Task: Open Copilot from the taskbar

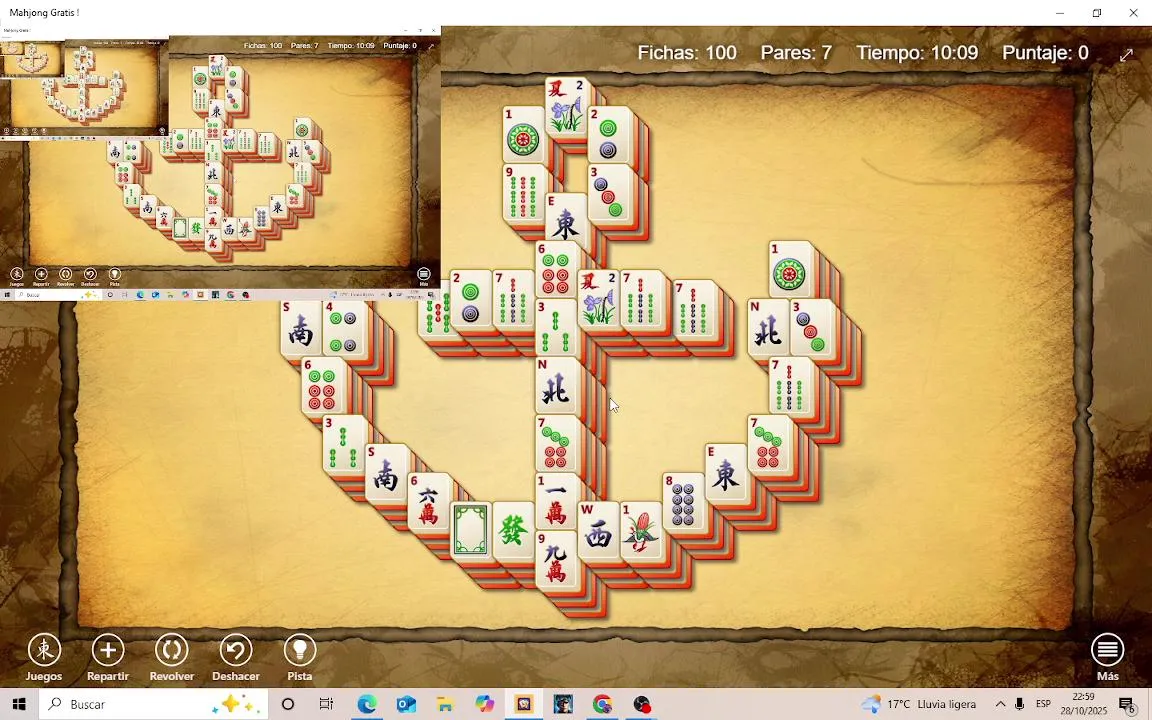Action: click(484, 704)
